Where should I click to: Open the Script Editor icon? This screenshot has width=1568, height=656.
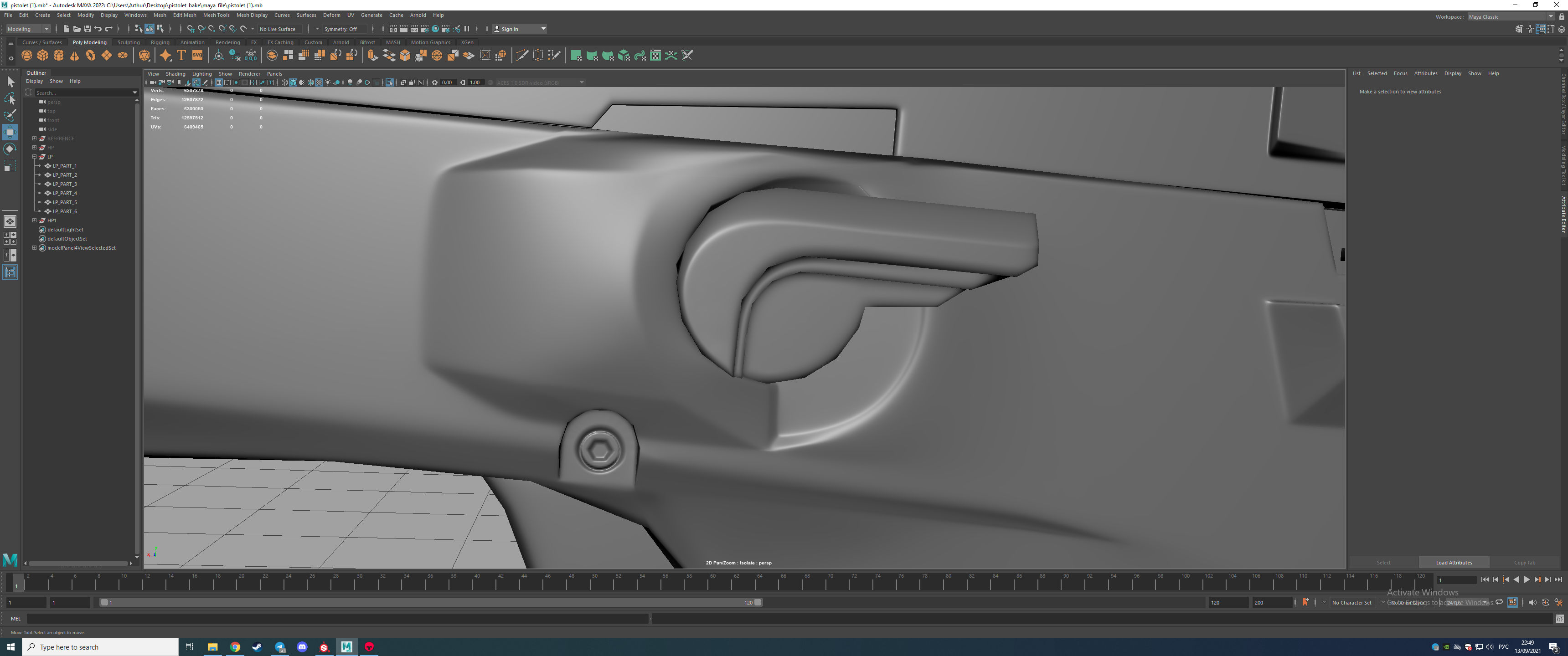point(1559,619)
